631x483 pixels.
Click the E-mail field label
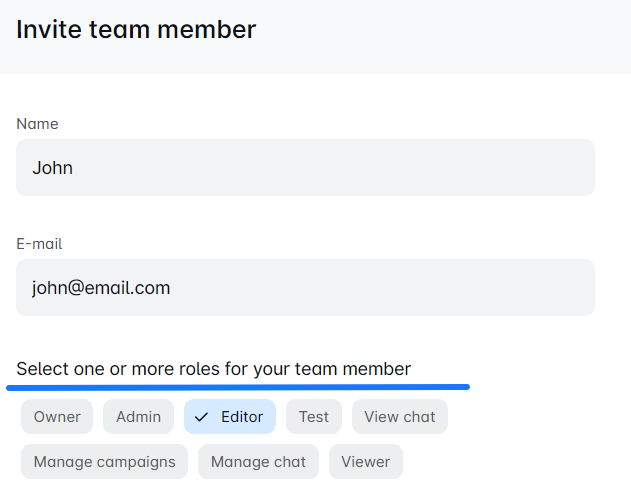click(40, 244)
